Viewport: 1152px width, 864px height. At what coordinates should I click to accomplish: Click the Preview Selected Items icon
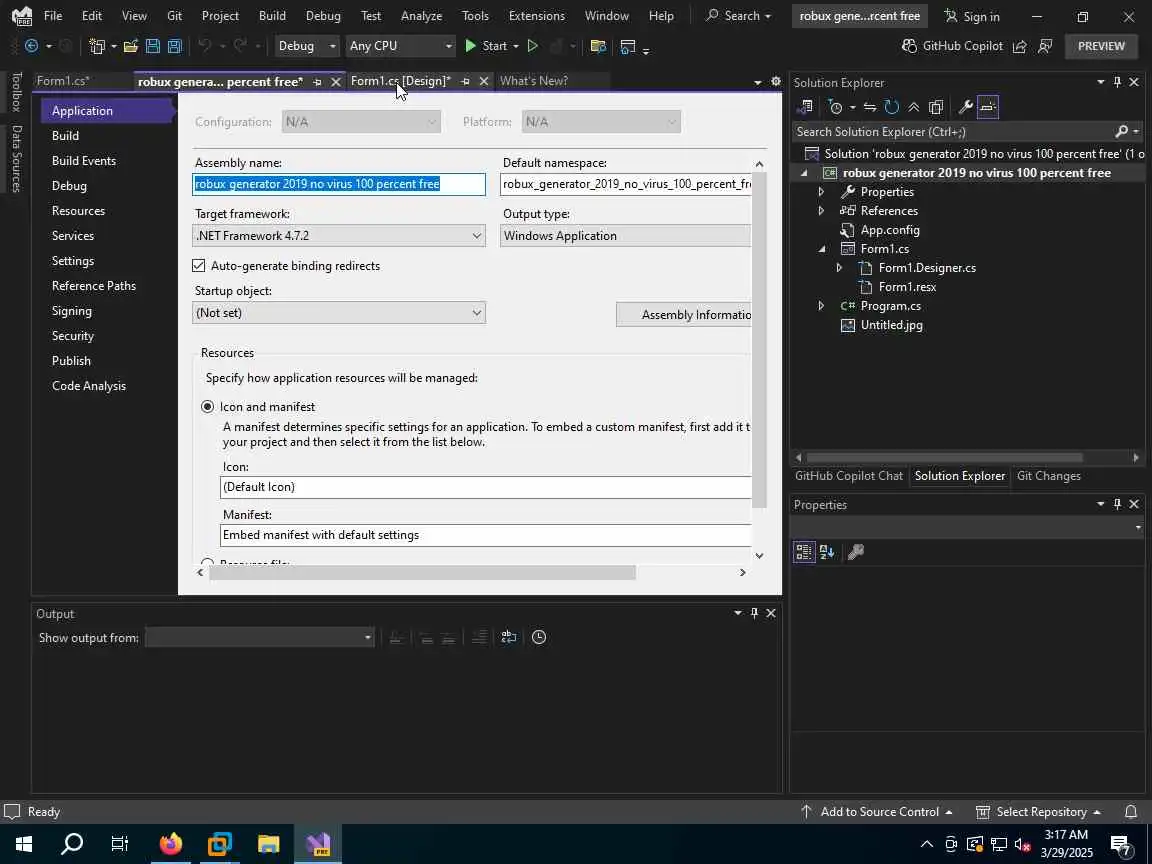click(x=988, y=107)
